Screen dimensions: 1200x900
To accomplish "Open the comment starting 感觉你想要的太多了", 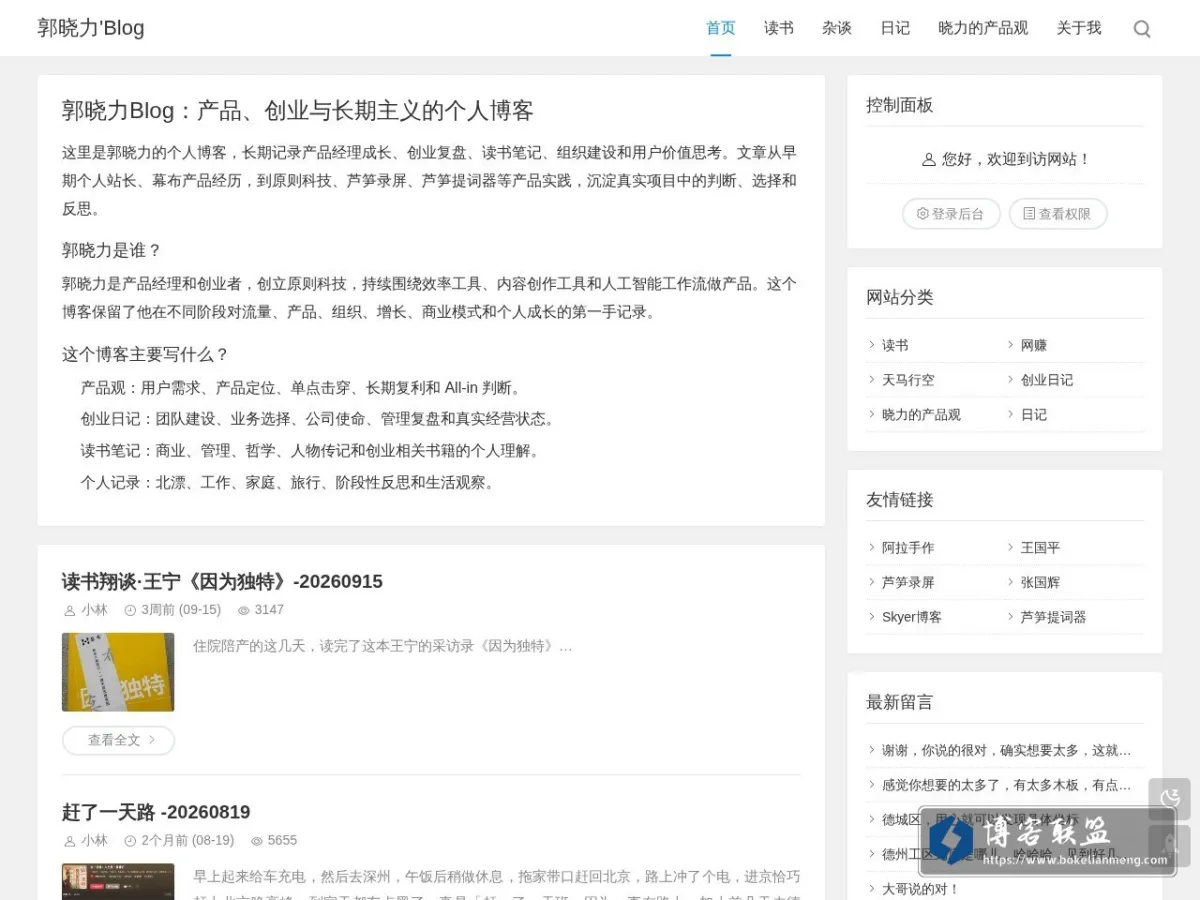I will [1006, 785].
